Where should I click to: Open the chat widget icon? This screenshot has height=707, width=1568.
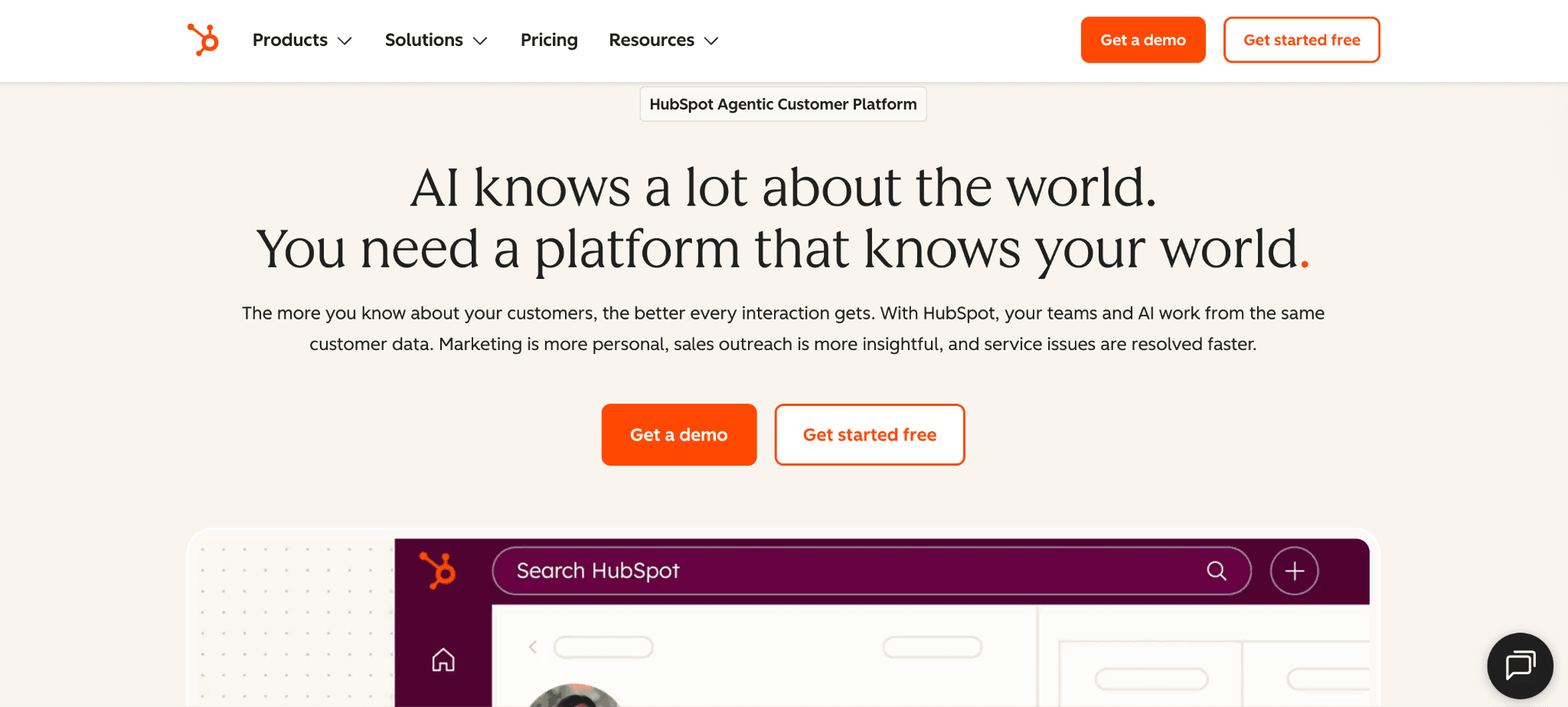tap(1520, 665)
